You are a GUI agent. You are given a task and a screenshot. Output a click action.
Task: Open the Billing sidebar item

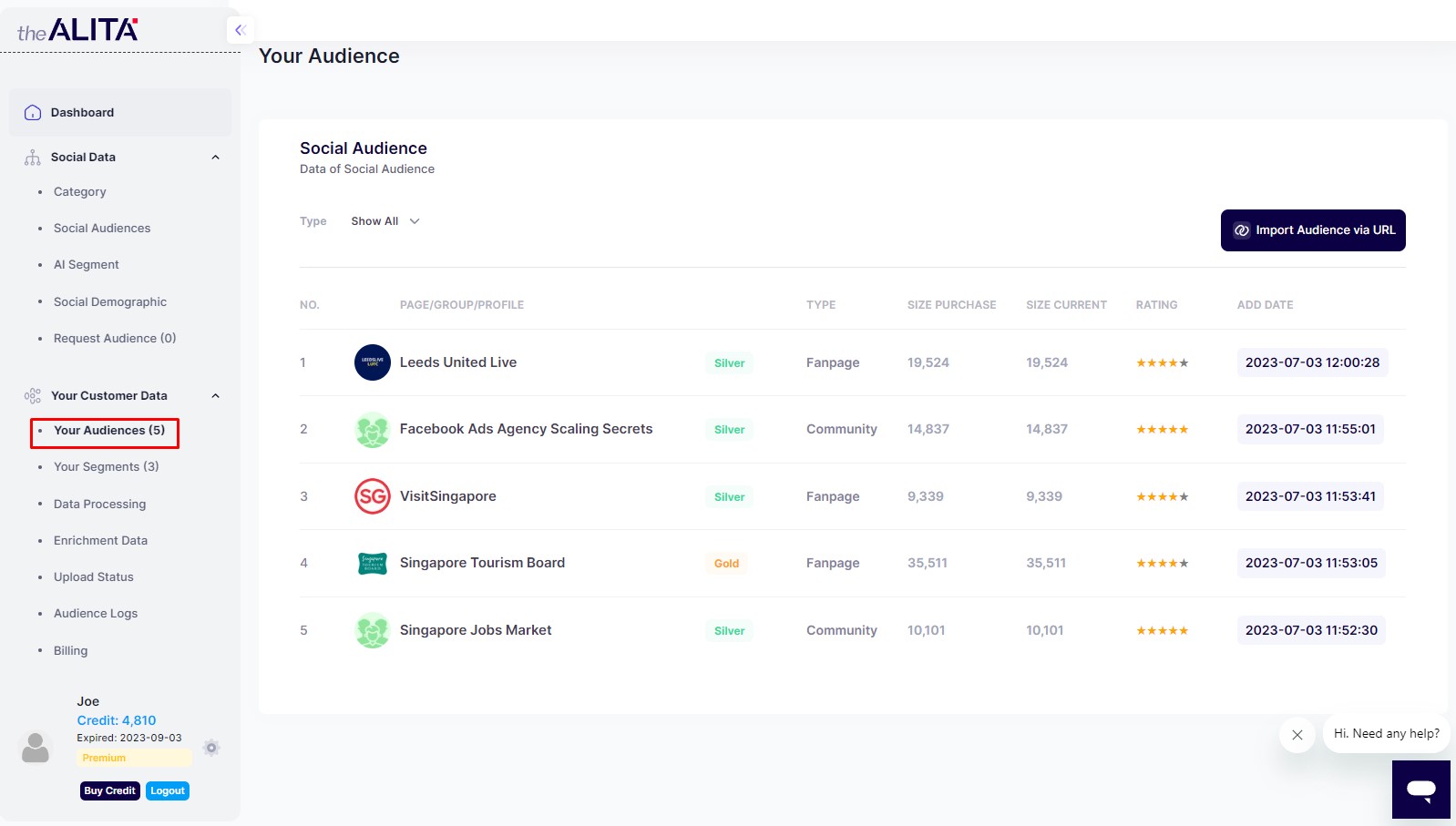pyautogui.click(x=70, y=651)
